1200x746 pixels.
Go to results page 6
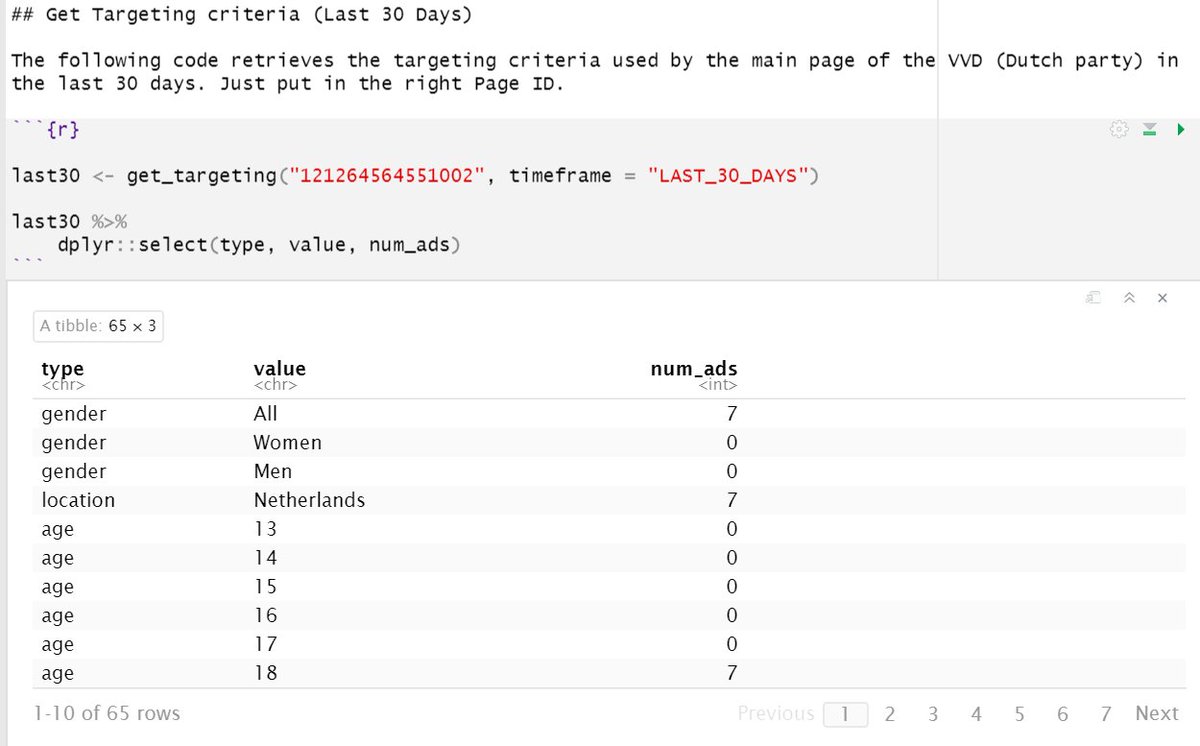pos(1062,713)
